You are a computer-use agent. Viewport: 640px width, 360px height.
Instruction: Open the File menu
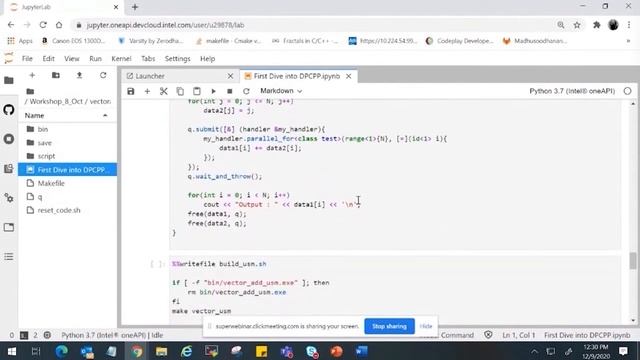[x=27, y=59]
